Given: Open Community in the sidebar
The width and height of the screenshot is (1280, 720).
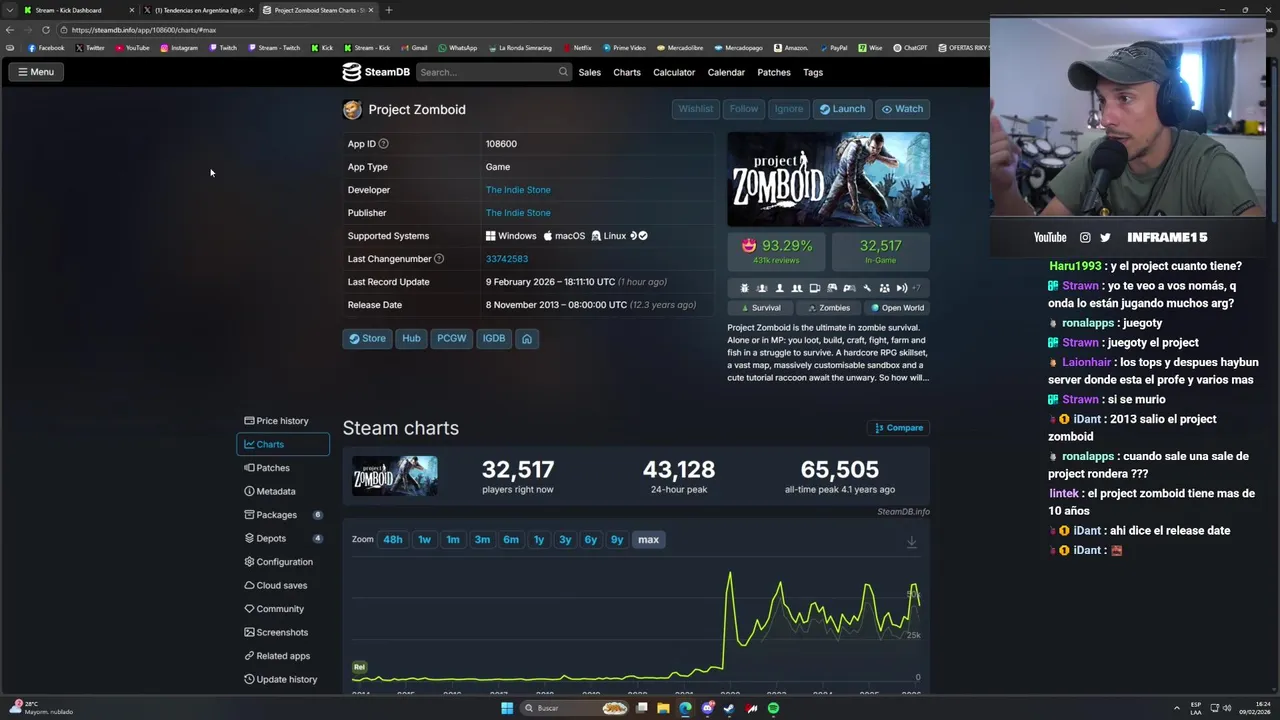Looking at the screenshot, I should [x=283, y=609].
